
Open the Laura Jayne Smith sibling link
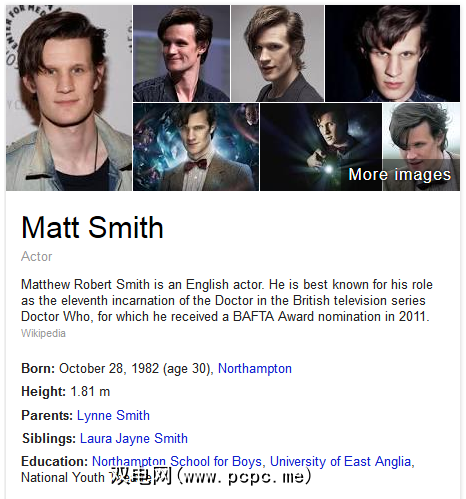coord(134,438)
